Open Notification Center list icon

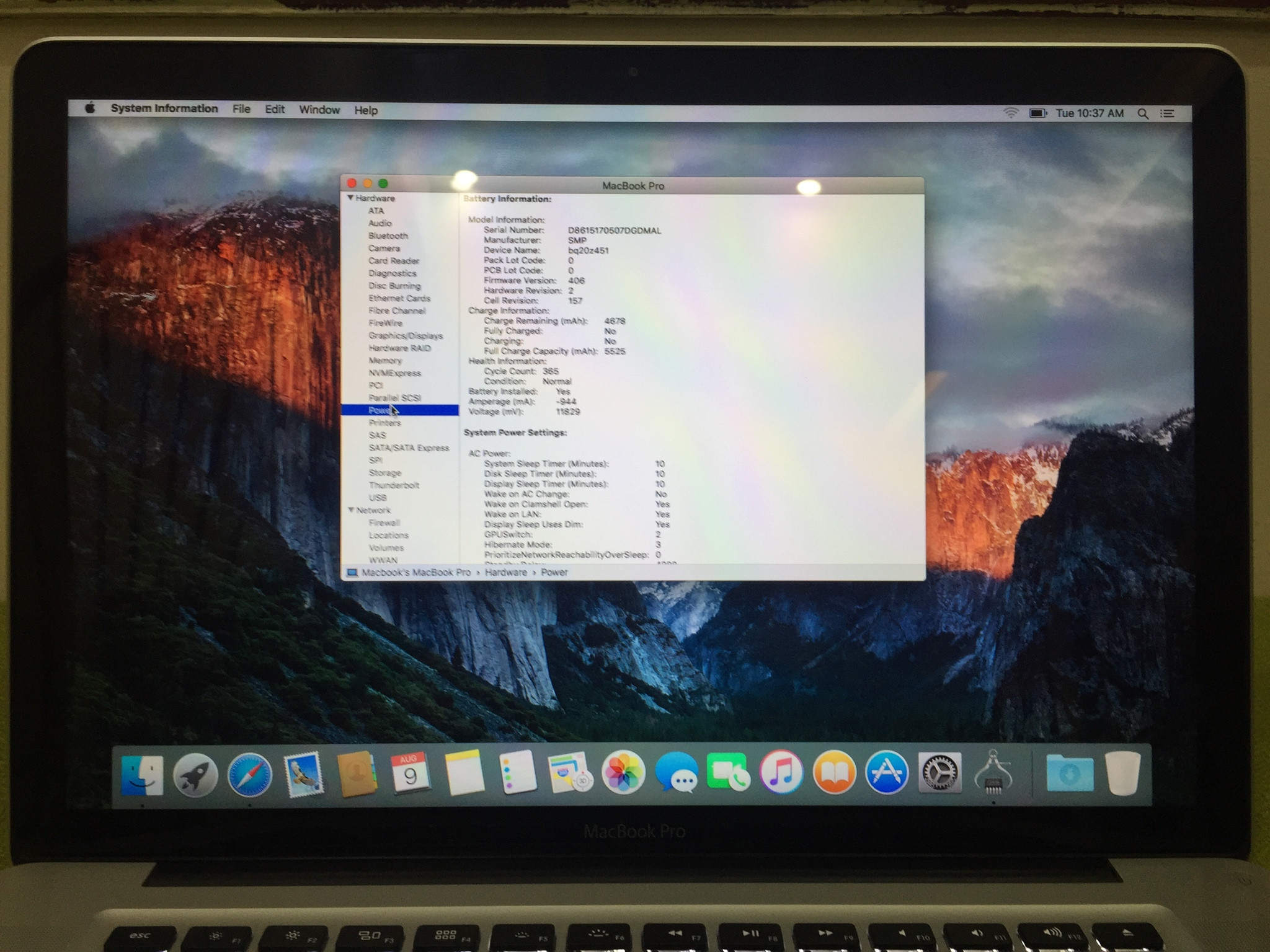(1168, 113)
